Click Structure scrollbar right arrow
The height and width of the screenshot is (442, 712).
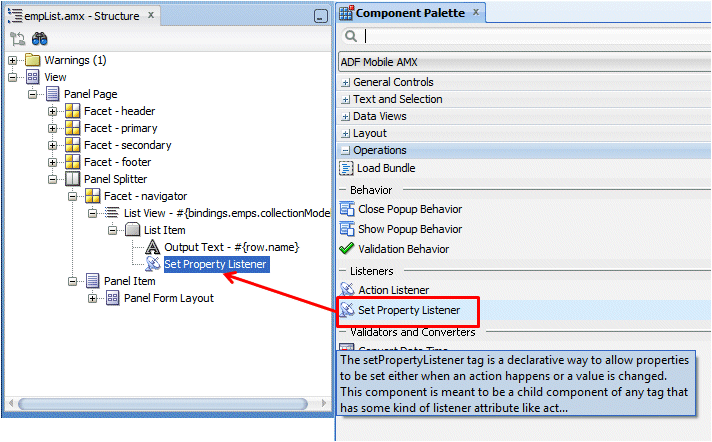[x=323, y=403]
